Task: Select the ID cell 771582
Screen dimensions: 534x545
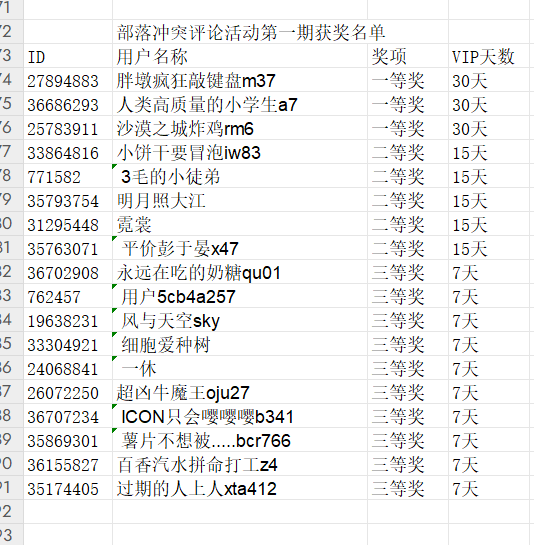Action: 68,176
